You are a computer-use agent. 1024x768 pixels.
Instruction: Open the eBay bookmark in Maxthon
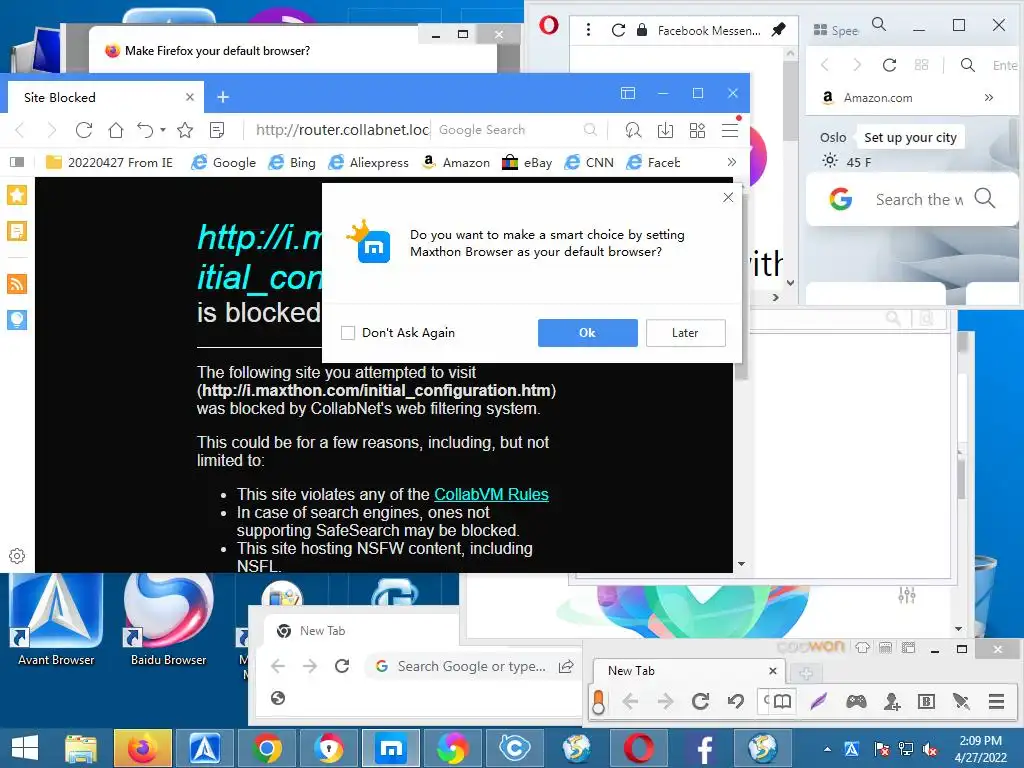(526, 162)
